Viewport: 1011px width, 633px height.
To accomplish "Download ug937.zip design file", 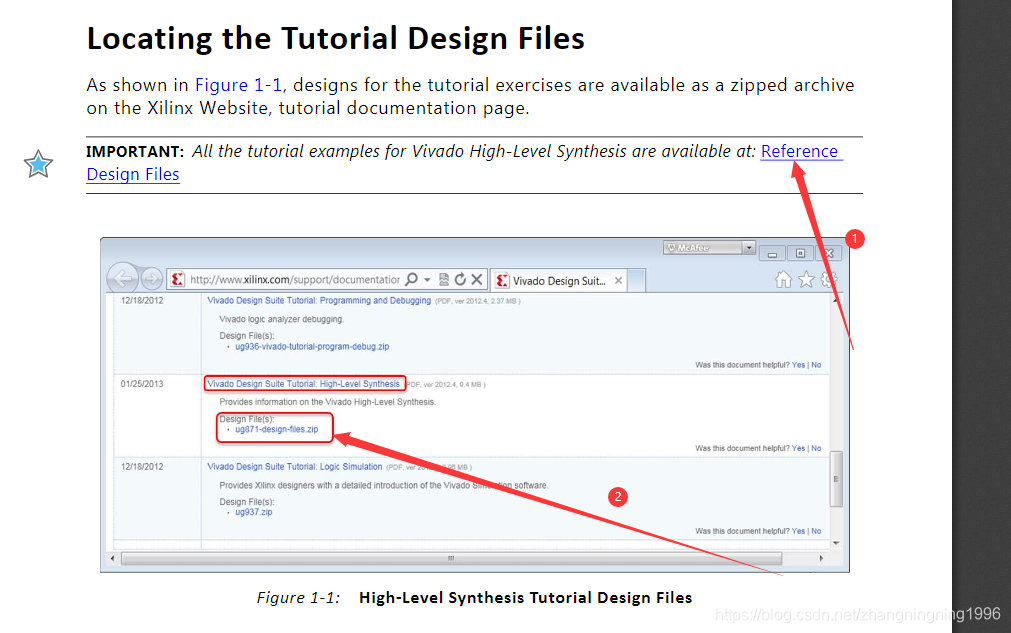I will tap(253, 512).
